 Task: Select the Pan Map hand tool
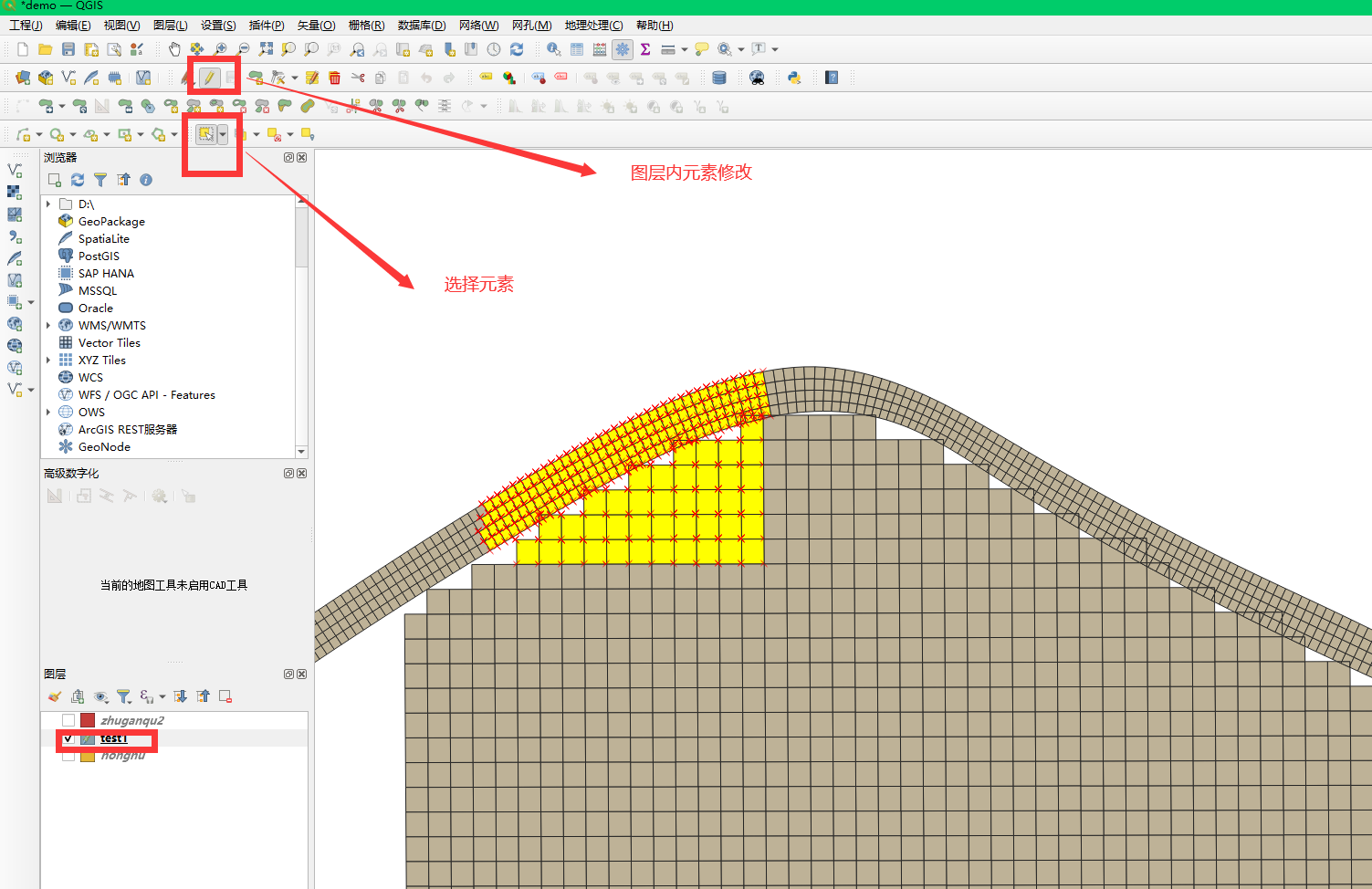pos(174,49)
